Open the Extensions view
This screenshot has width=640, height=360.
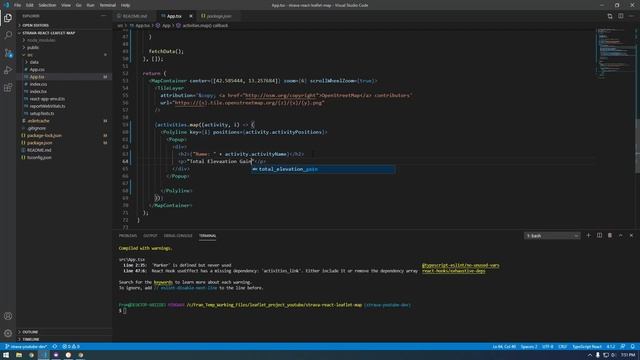(8, 88)
